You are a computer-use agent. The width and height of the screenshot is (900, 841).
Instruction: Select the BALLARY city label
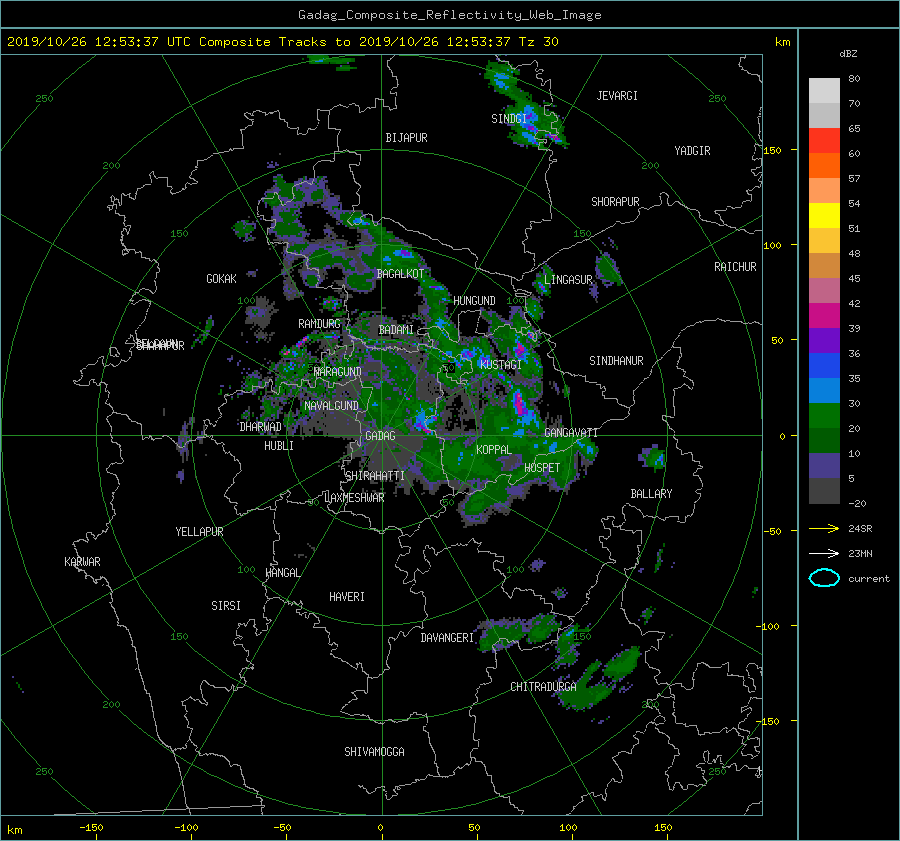[651, 494]
